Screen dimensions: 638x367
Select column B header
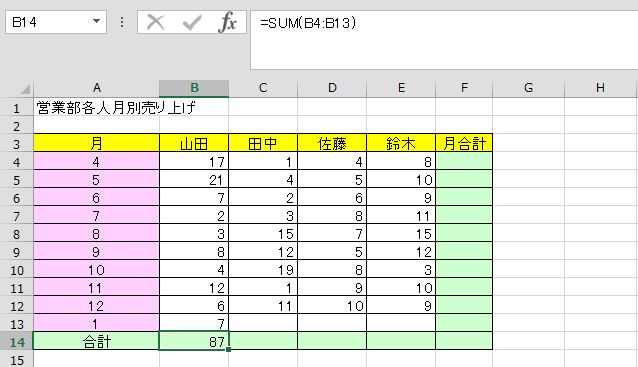pyautogui.click(x=194, y=88)
